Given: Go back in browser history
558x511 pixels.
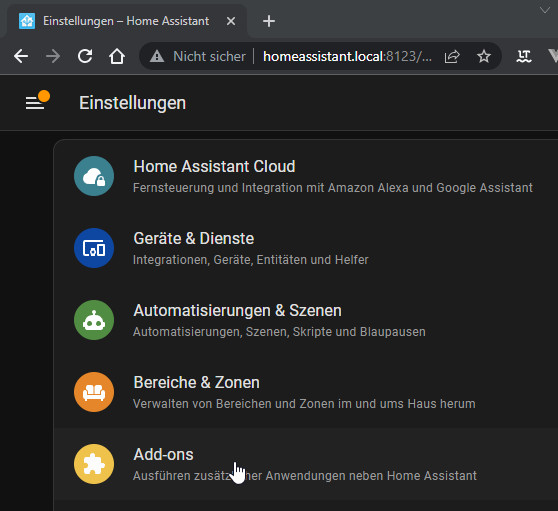Looking at the screenshot, I should click(21, 56).
